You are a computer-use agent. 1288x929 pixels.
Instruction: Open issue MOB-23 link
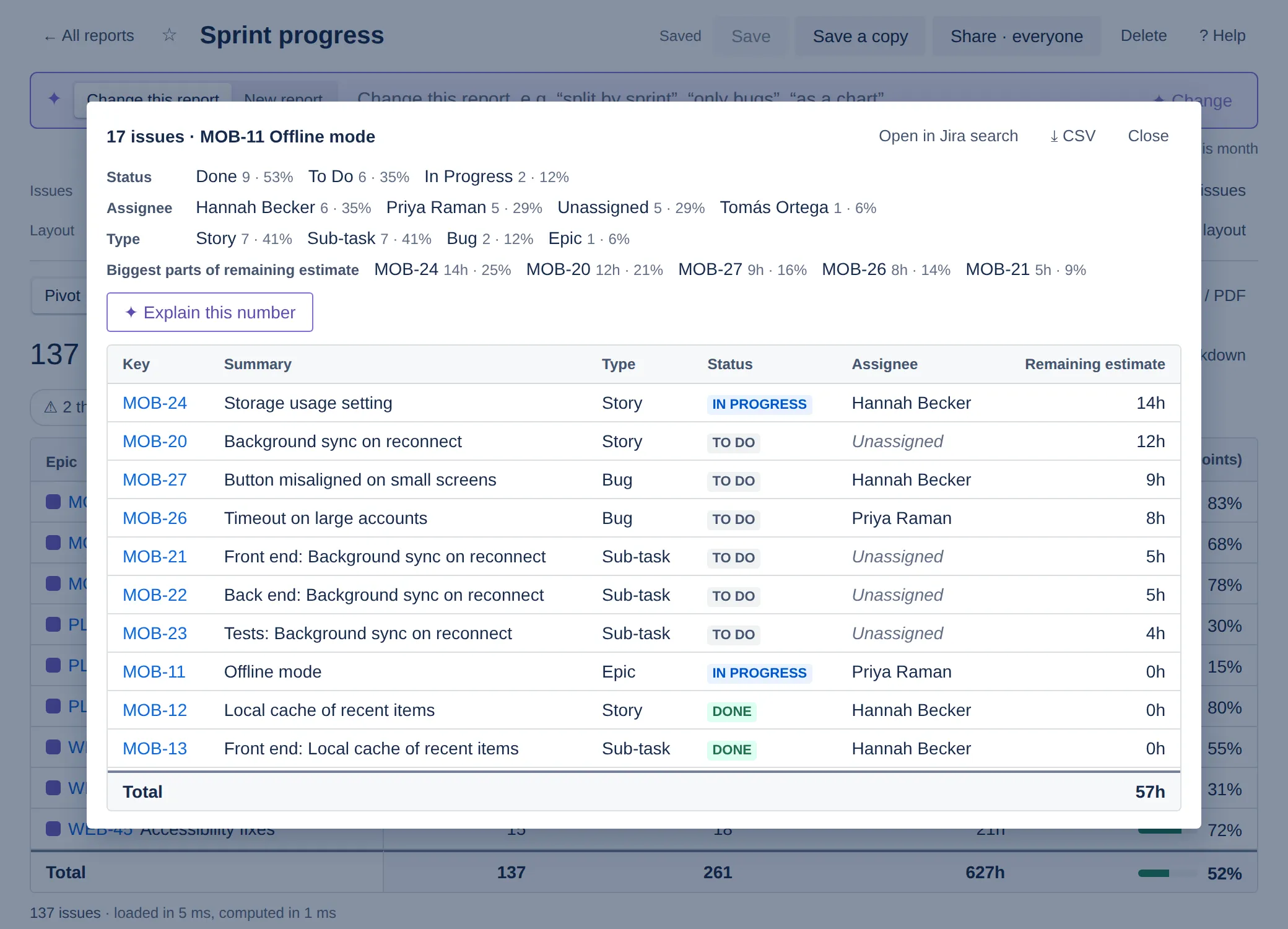[155, 634]
